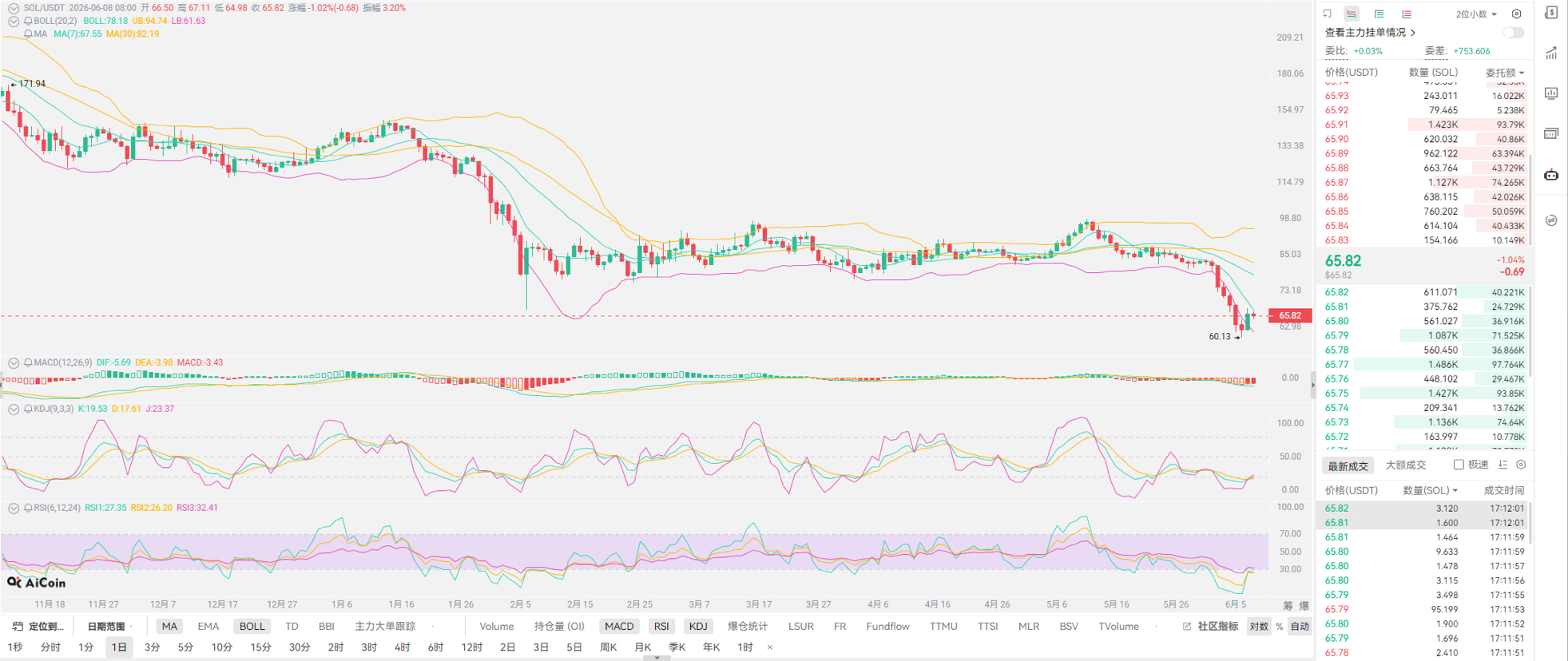
Task: Click the % percent scale button
Action: [1280, 627]
